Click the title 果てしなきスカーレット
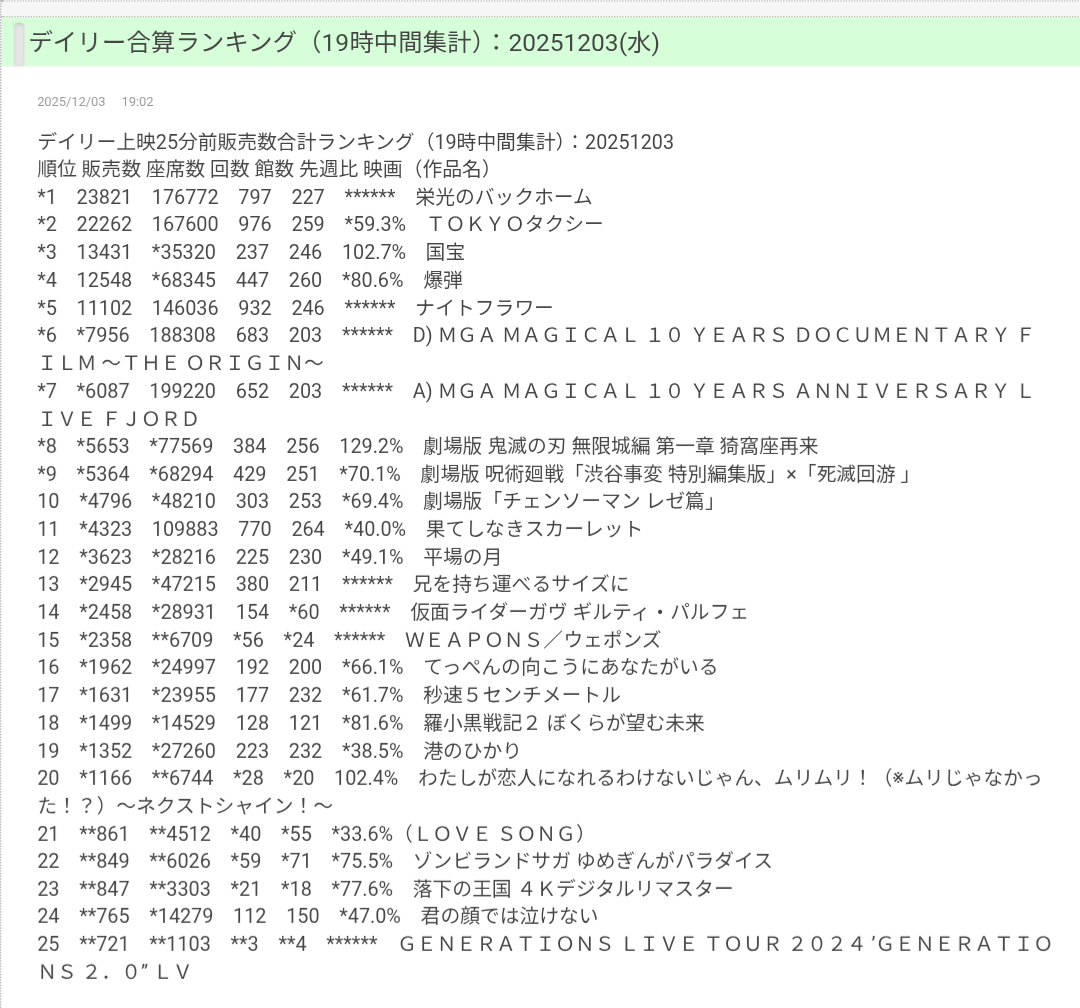 click(533, 529)
